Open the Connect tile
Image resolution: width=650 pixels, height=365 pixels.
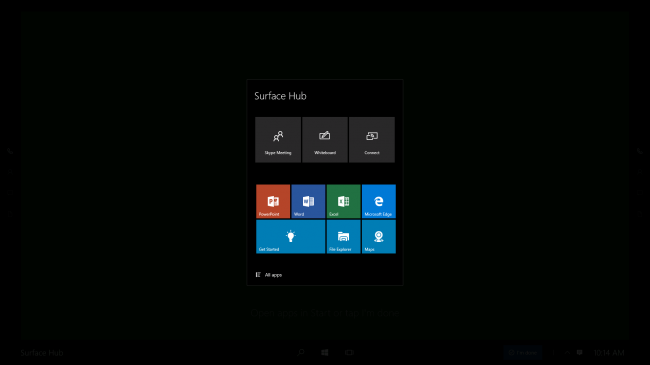[372, 140]
